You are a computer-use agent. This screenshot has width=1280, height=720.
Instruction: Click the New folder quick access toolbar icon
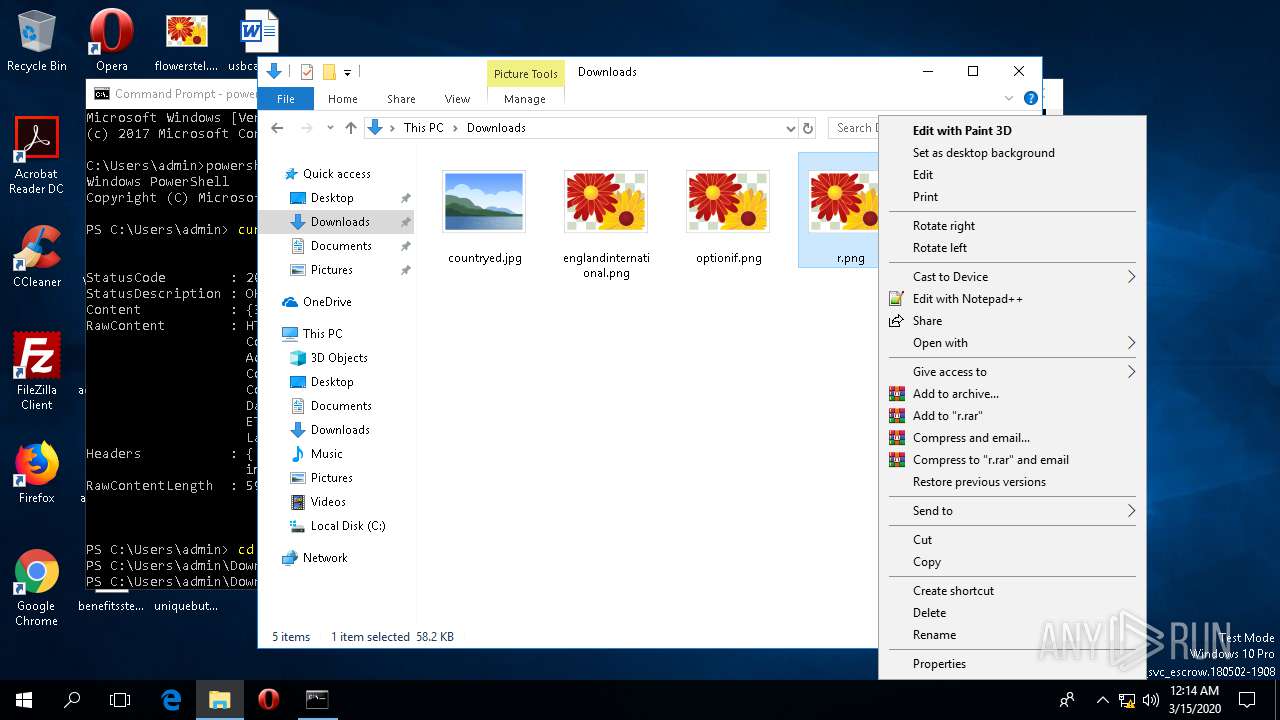(329, 72)
